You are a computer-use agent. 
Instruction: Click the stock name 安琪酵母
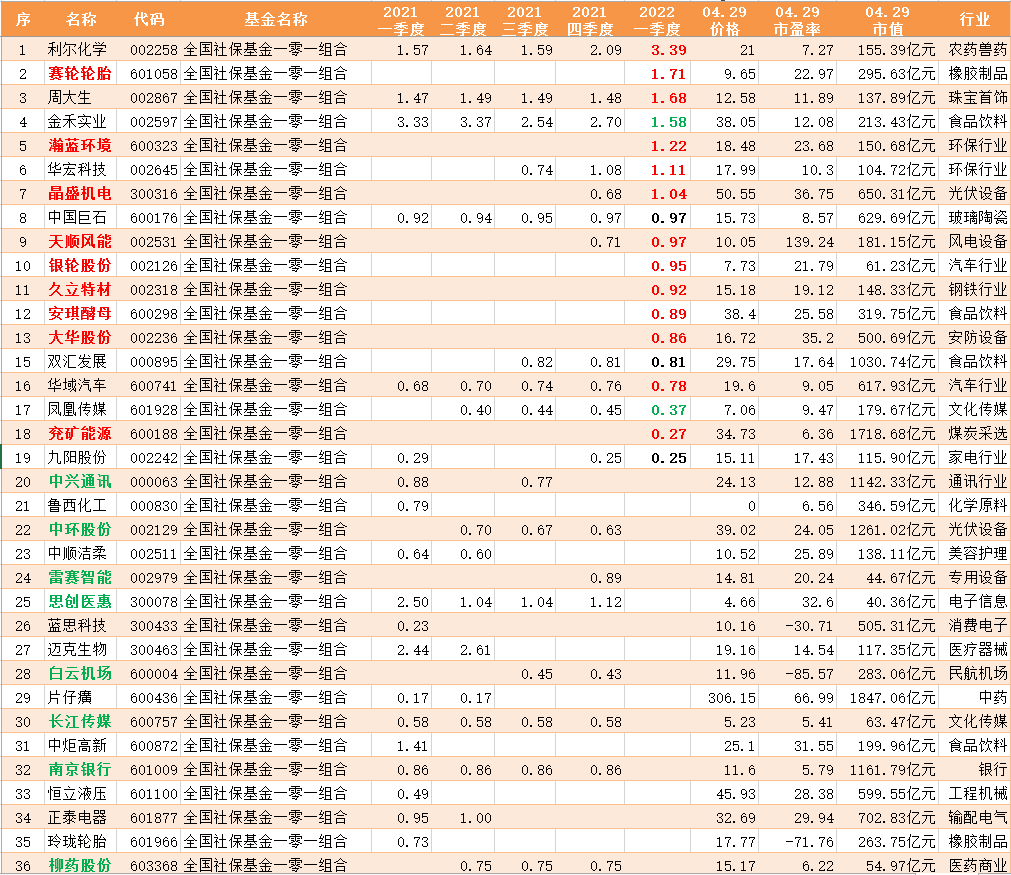80,313
